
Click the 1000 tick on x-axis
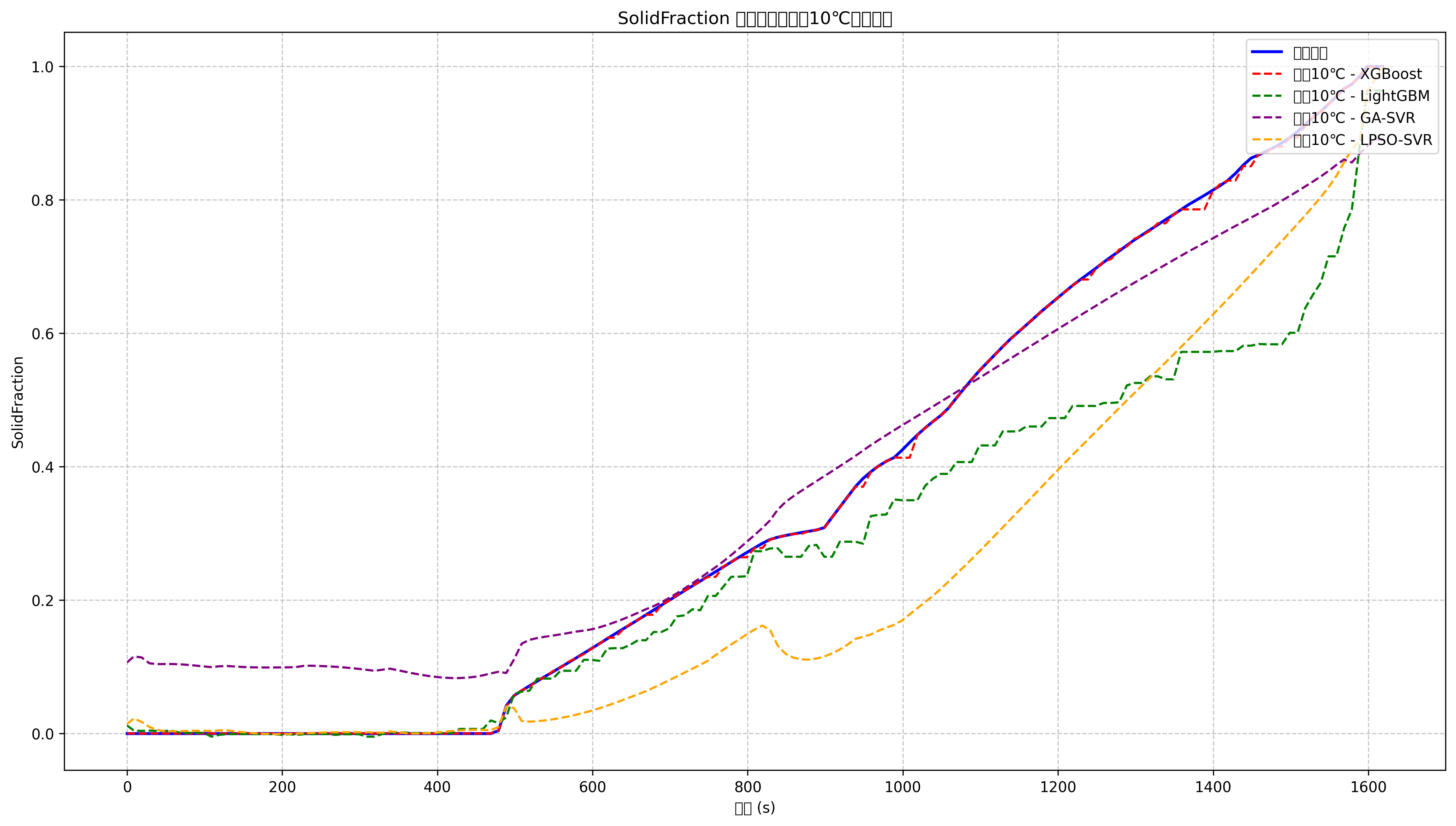903,788
